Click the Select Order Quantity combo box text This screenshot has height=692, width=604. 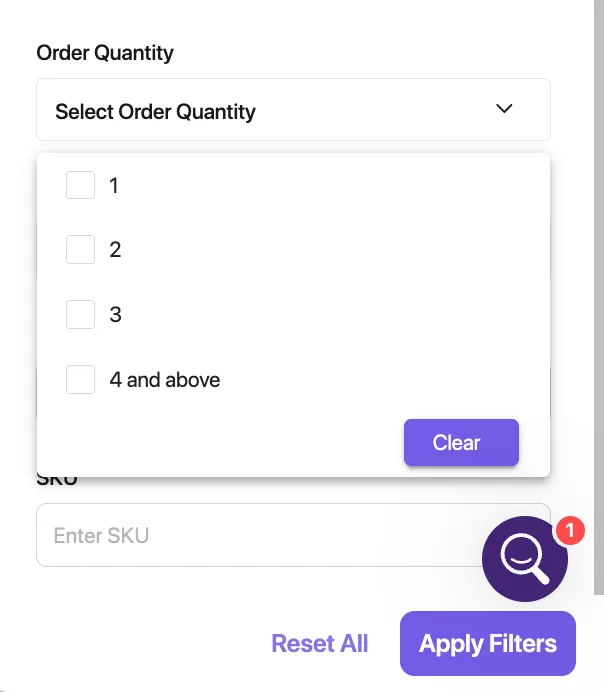coord(156,112)
